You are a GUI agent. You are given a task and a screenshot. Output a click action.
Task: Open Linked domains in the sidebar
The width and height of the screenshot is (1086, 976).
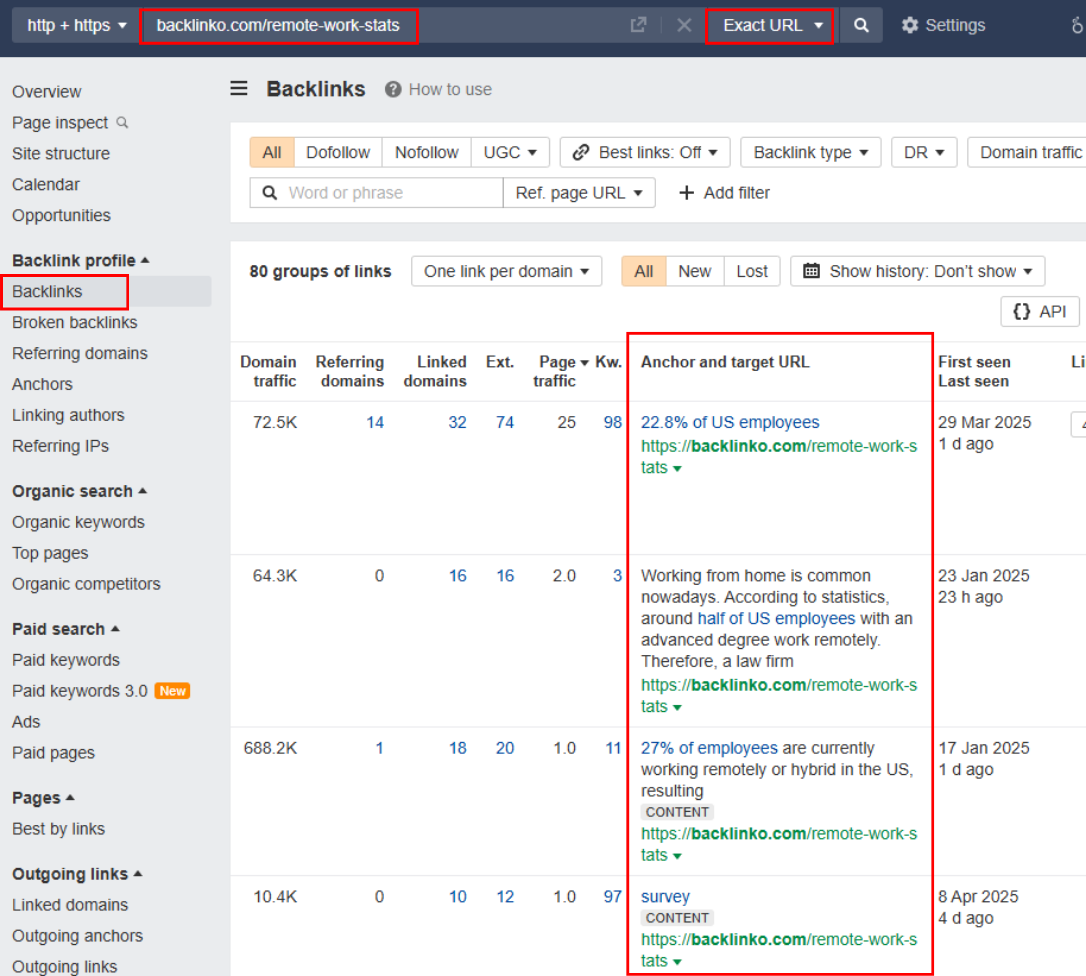tap(70, 905)
